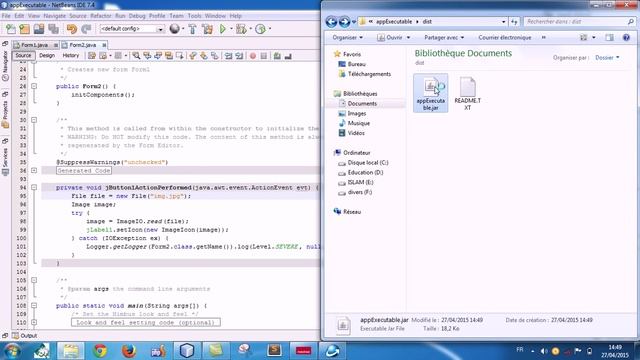This screenshot has height=360, width=640.
Task: Click the Find Selection magnifier in editor toolbar
Action: [x=136, y=56]
